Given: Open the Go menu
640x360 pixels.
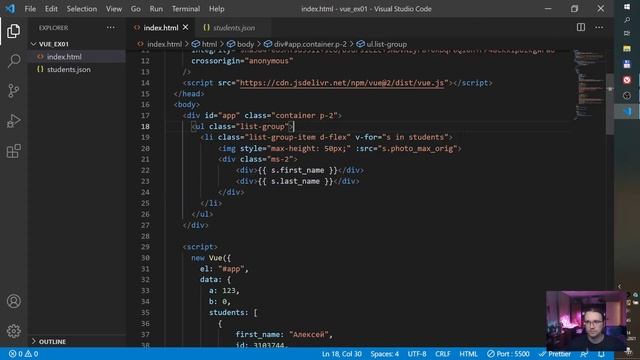Looking at the screenshot, I should click(136, 9).
